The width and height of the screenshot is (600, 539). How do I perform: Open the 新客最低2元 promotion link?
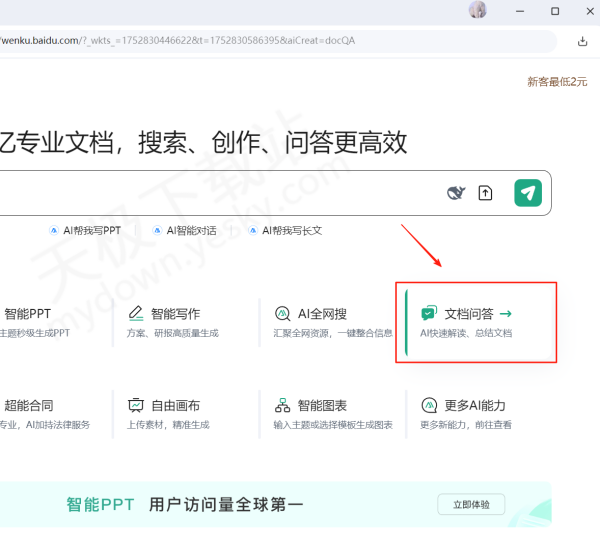557,81
